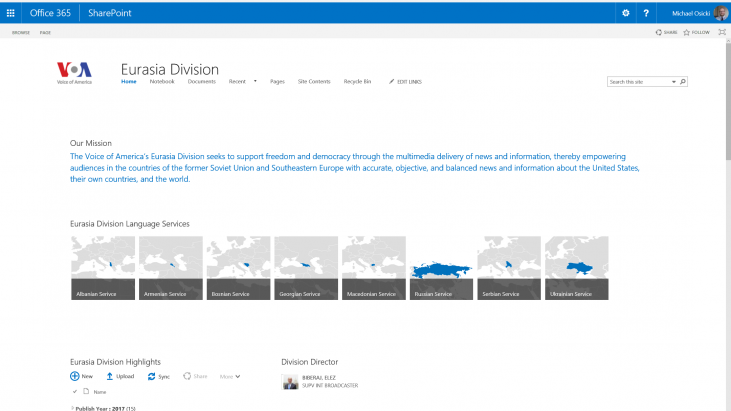This screenshot has height=411, width=731.
Task: Click the Eurasia Division site title
Action: [170, 69]
